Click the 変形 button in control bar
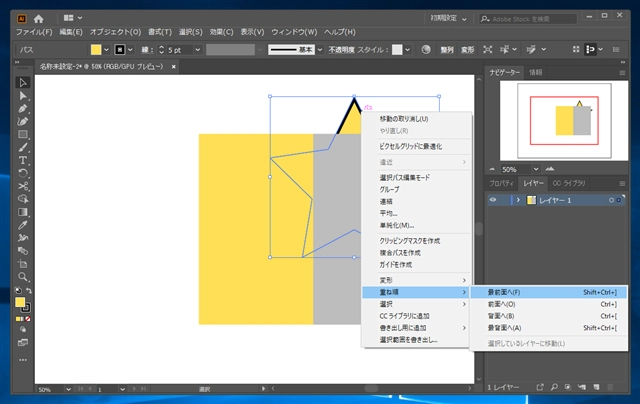This screenshot has width=640, height=404. point(468,50)
